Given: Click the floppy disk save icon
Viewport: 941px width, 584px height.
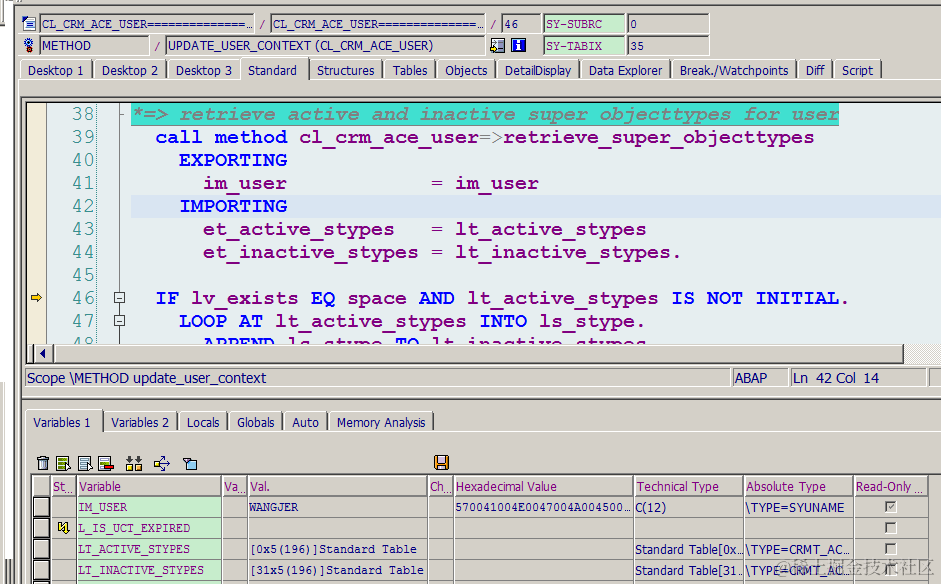Looking at the screenshot, I should (441, 462).
